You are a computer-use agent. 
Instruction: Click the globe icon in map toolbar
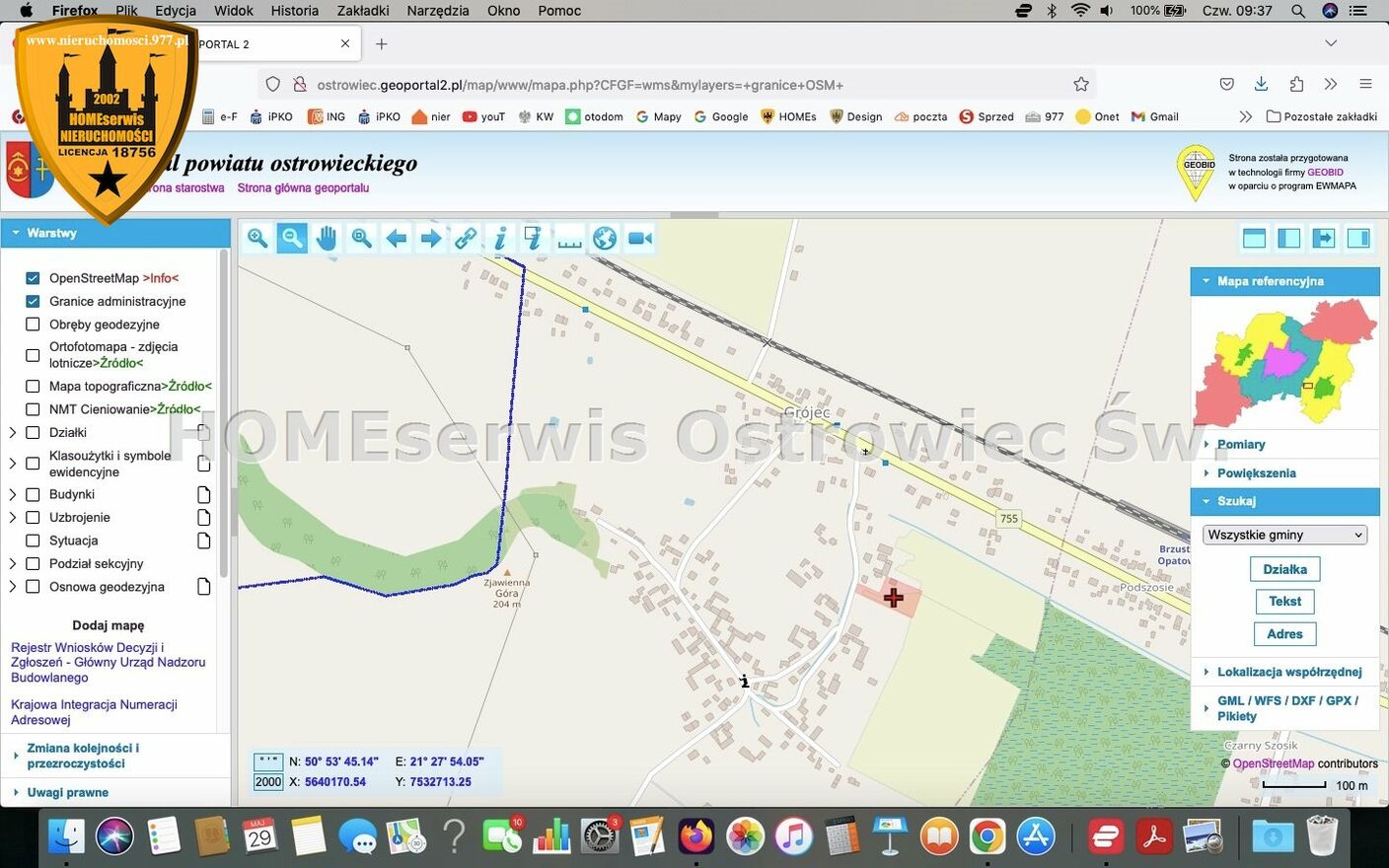click(605, 239)
